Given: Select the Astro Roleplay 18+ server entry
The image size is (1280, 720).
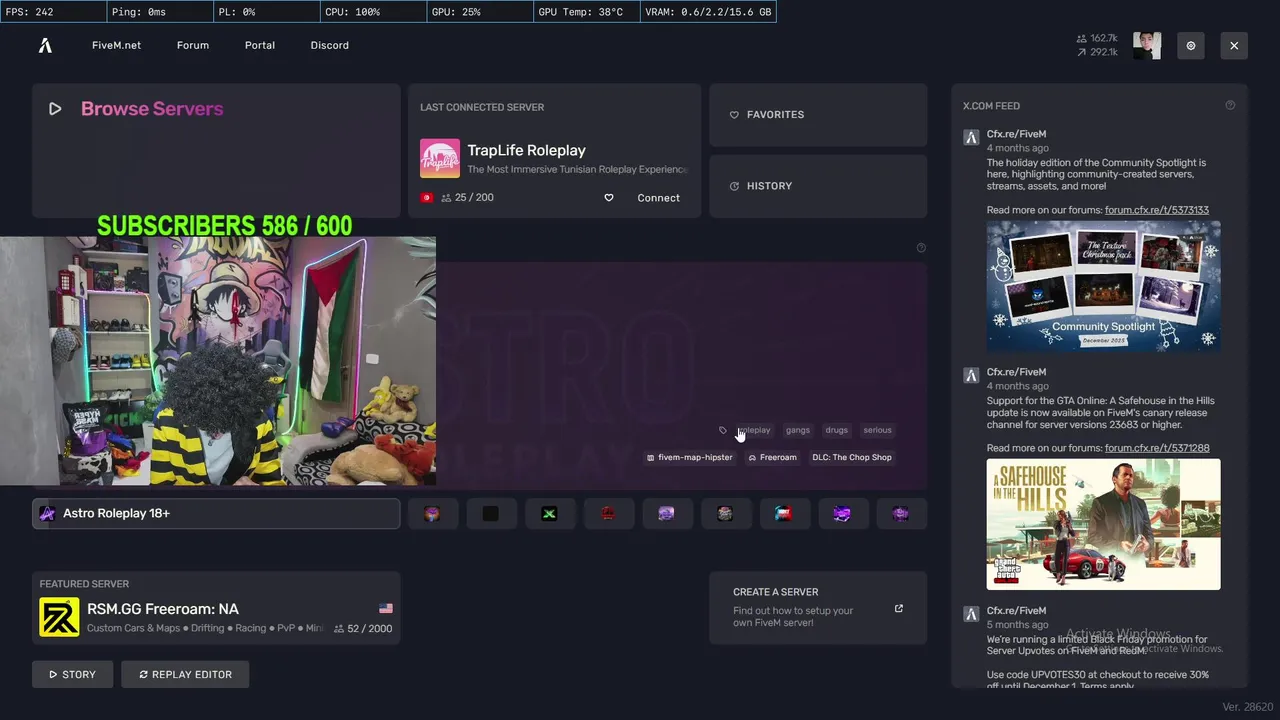Looking at the screenshot, I should [216, 513].
